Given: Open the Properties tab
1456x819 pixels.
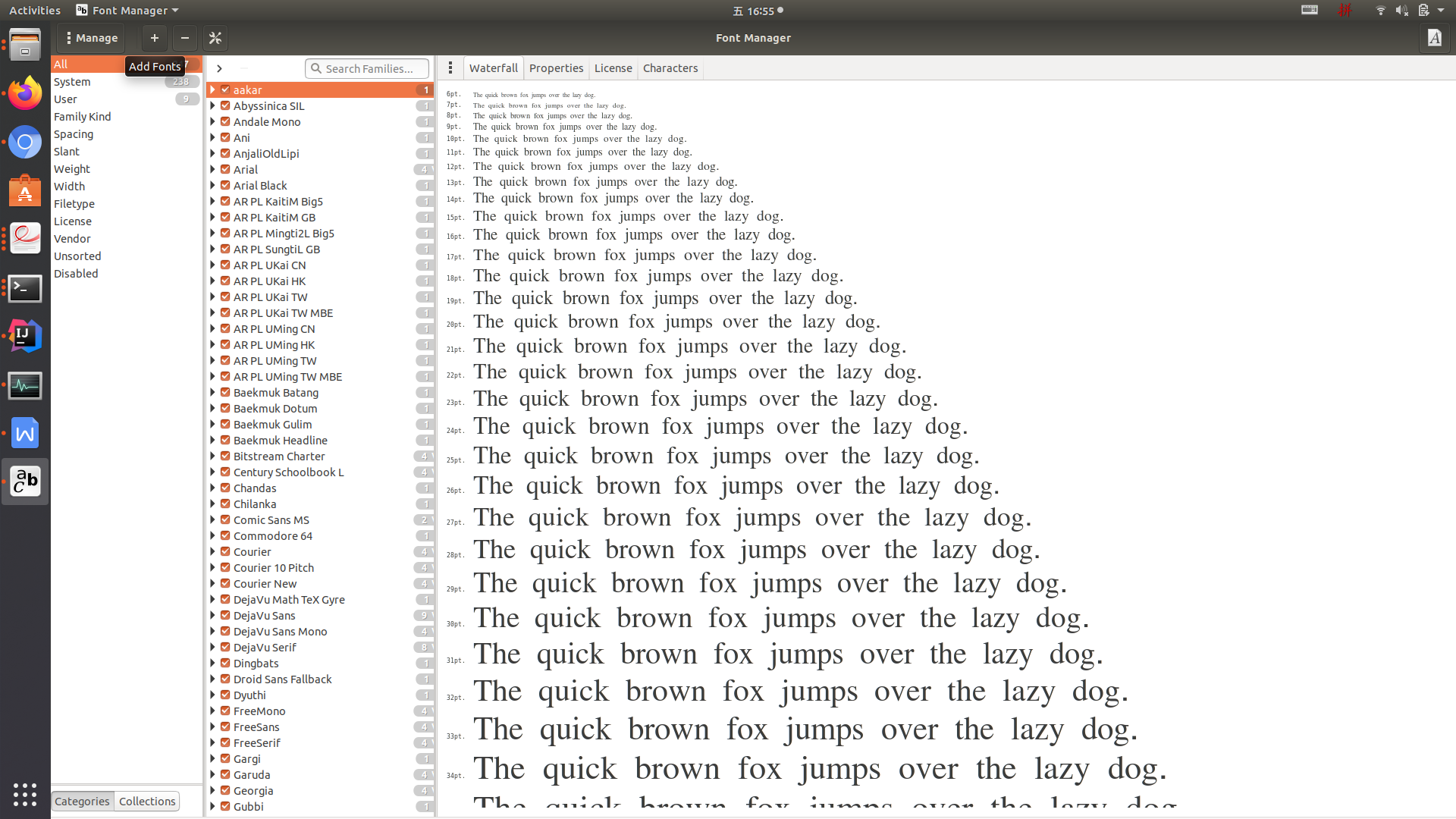Looking at the screenshot, I should [556, 68].
